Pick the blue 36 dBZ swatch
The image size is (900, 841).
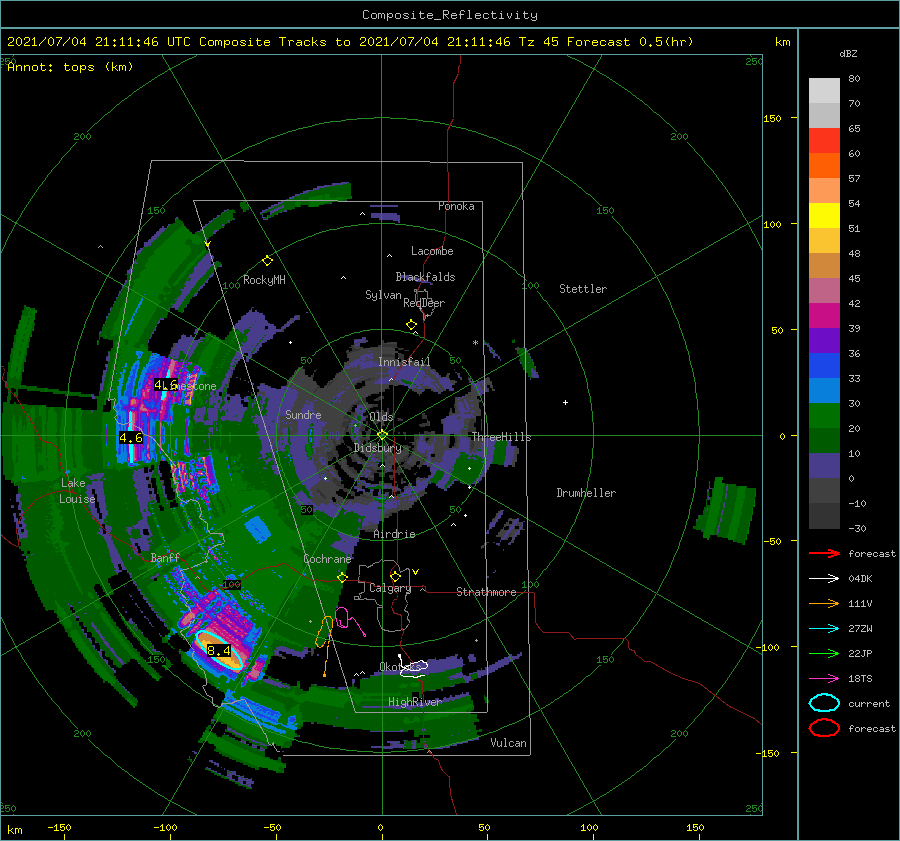(824, 365)
